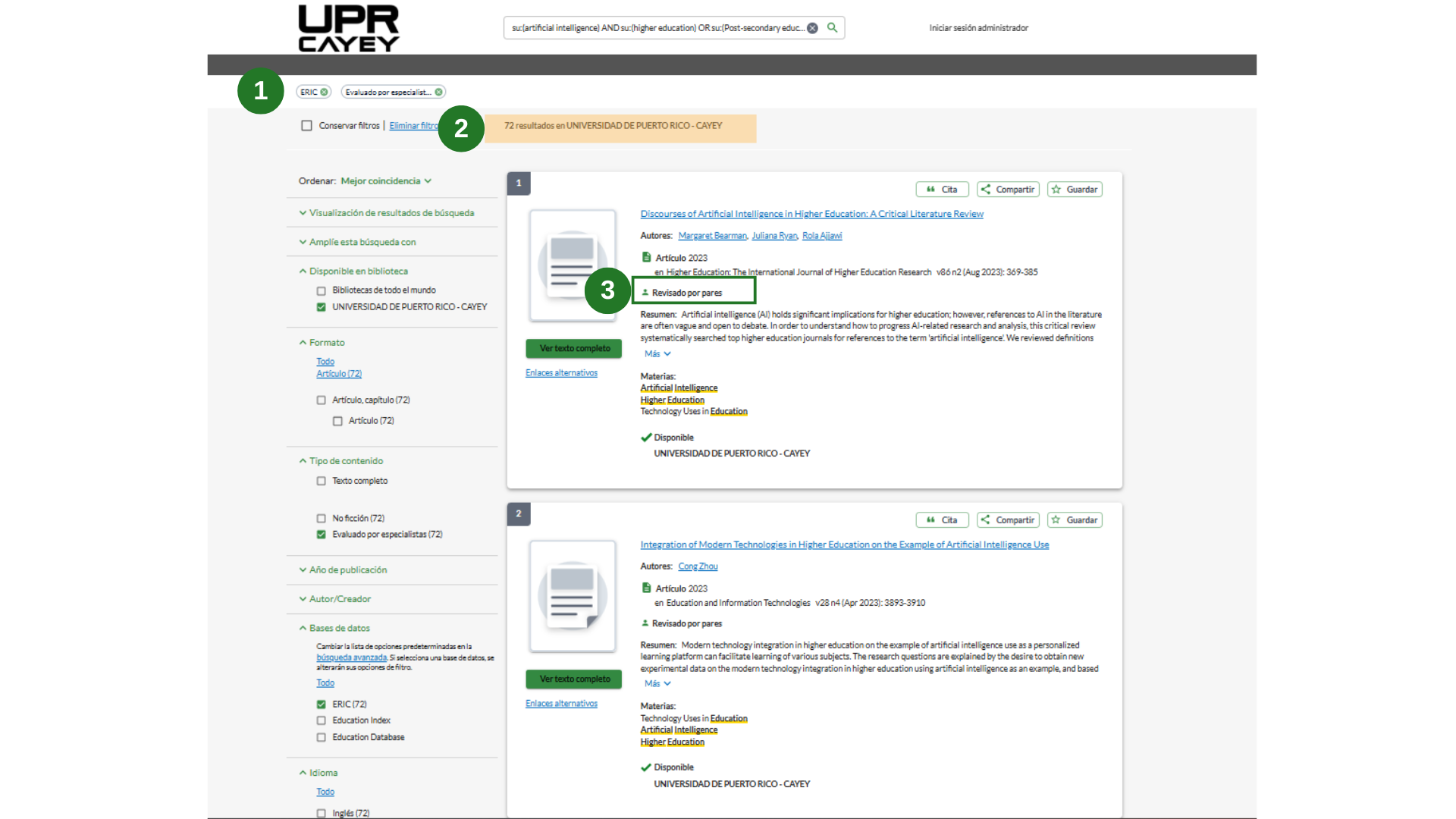Collapse the Bases de datos section
The image size is (1456, 819).
coord(339,629)
